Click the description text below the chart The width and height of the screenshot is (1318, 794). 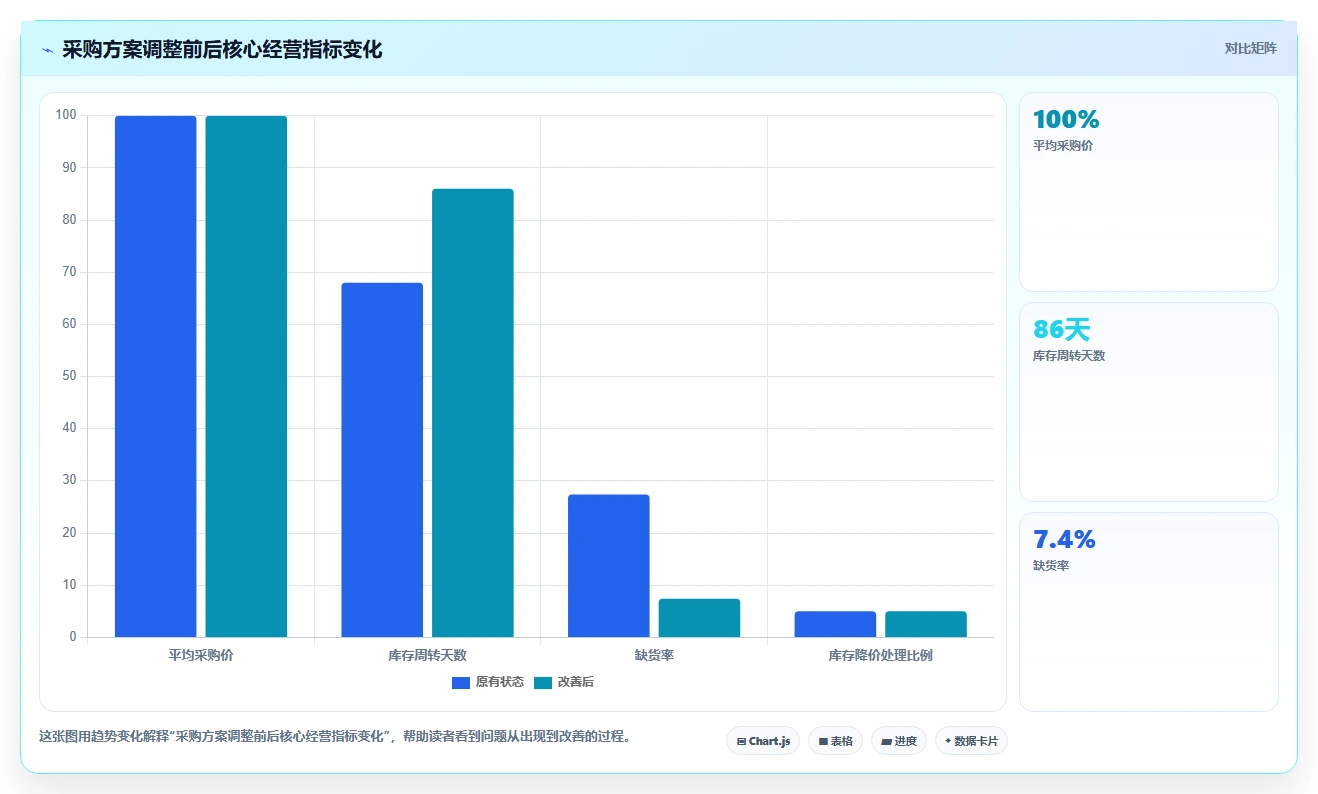335,736
